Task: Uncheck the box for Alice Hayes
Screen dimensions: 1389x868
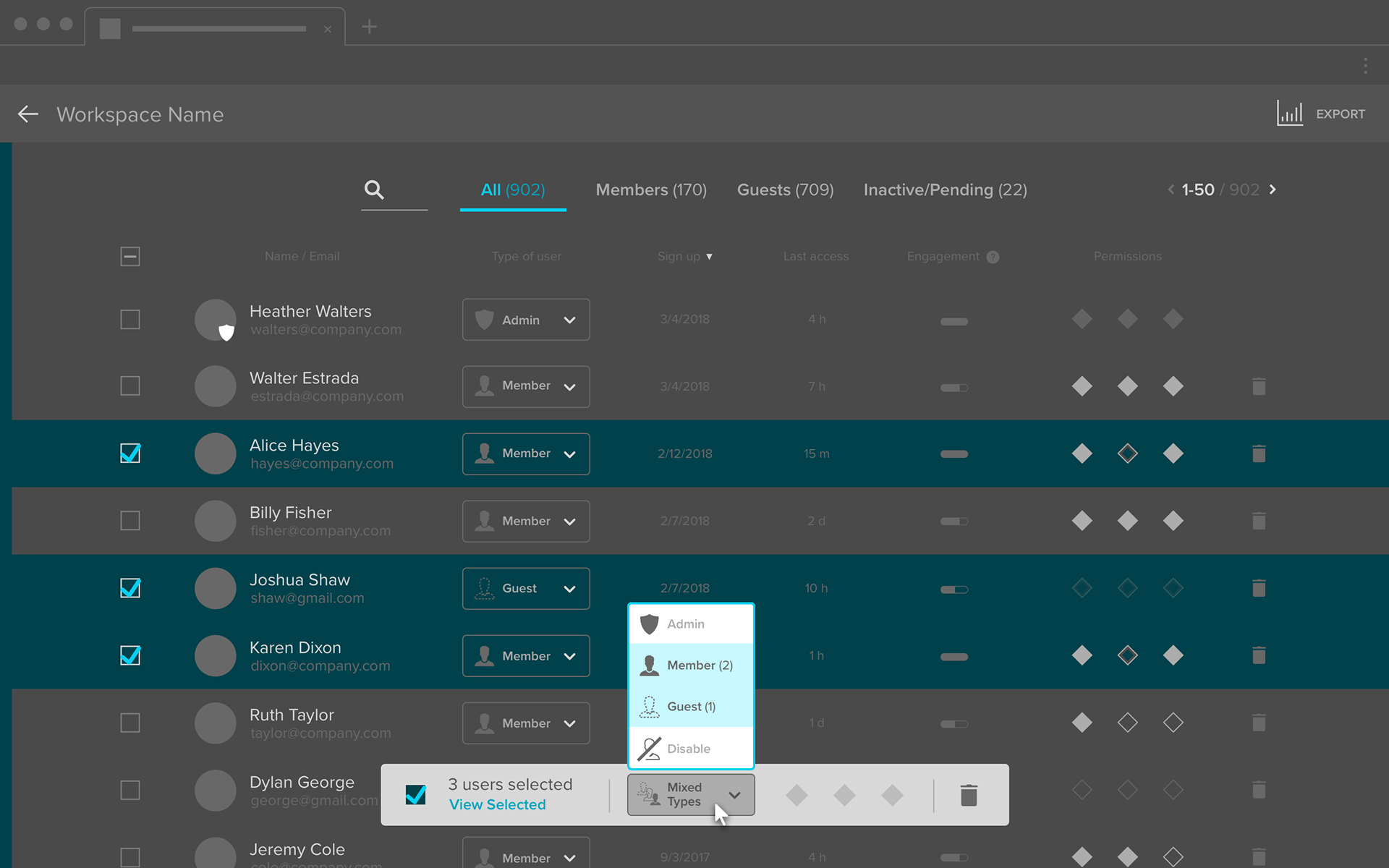Action: click(x=130, y=453)
